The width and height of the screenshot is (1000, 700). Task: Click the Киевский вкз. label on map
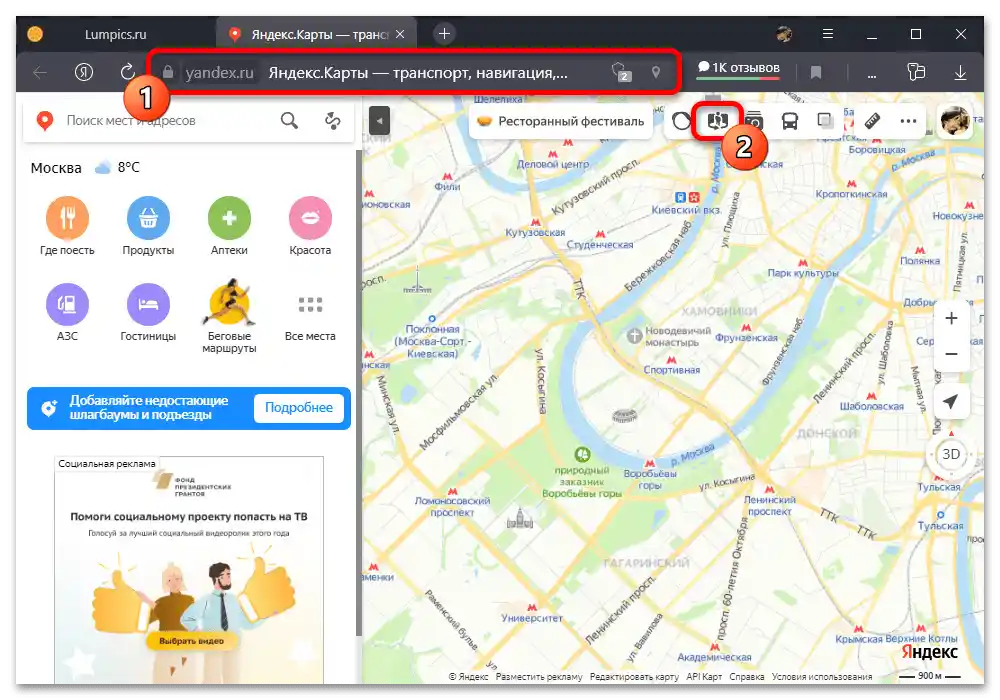pyautogui.click(x=686, y=210)
